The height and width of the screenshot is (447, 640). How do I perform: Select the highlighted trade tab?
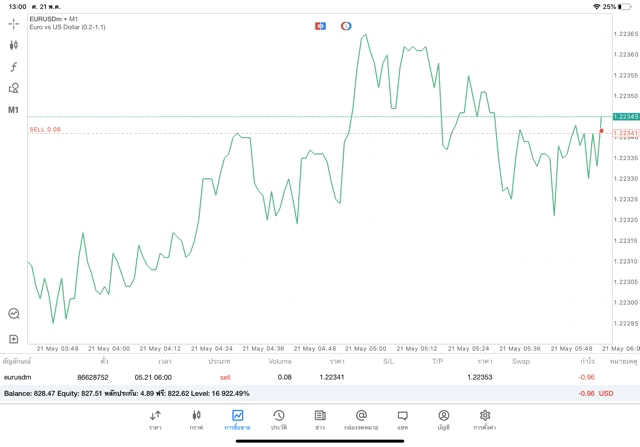pyautogui.click(x=237, y=420)
